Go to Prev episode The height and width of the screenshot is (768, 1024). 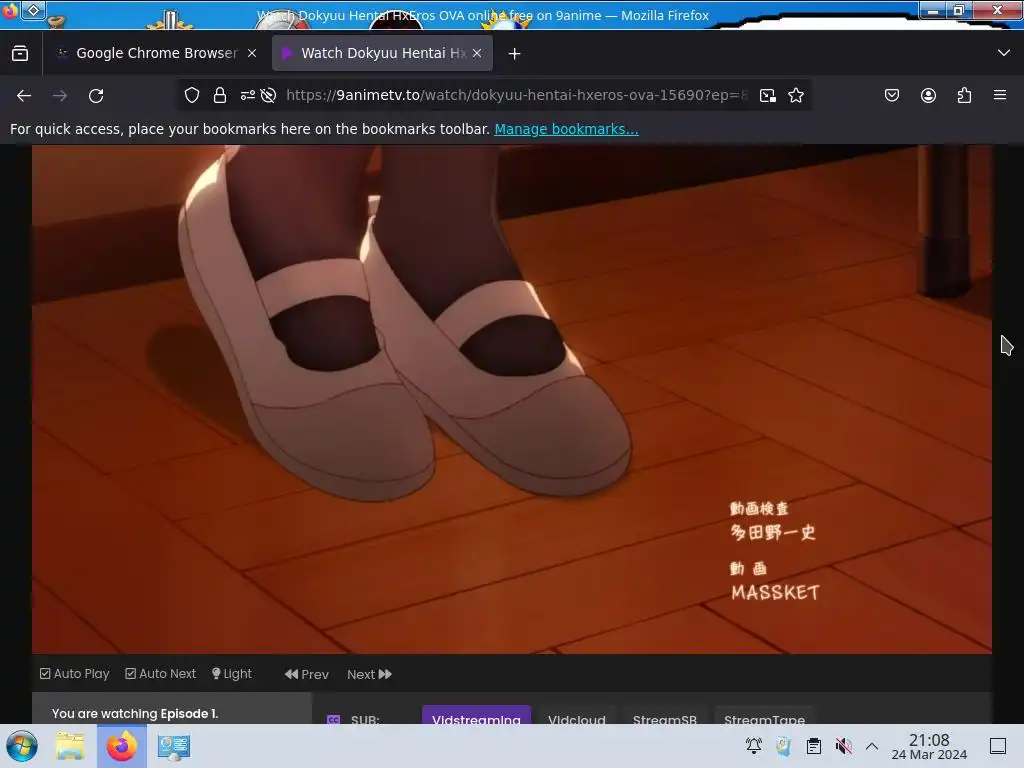click(x=307, y=675)
